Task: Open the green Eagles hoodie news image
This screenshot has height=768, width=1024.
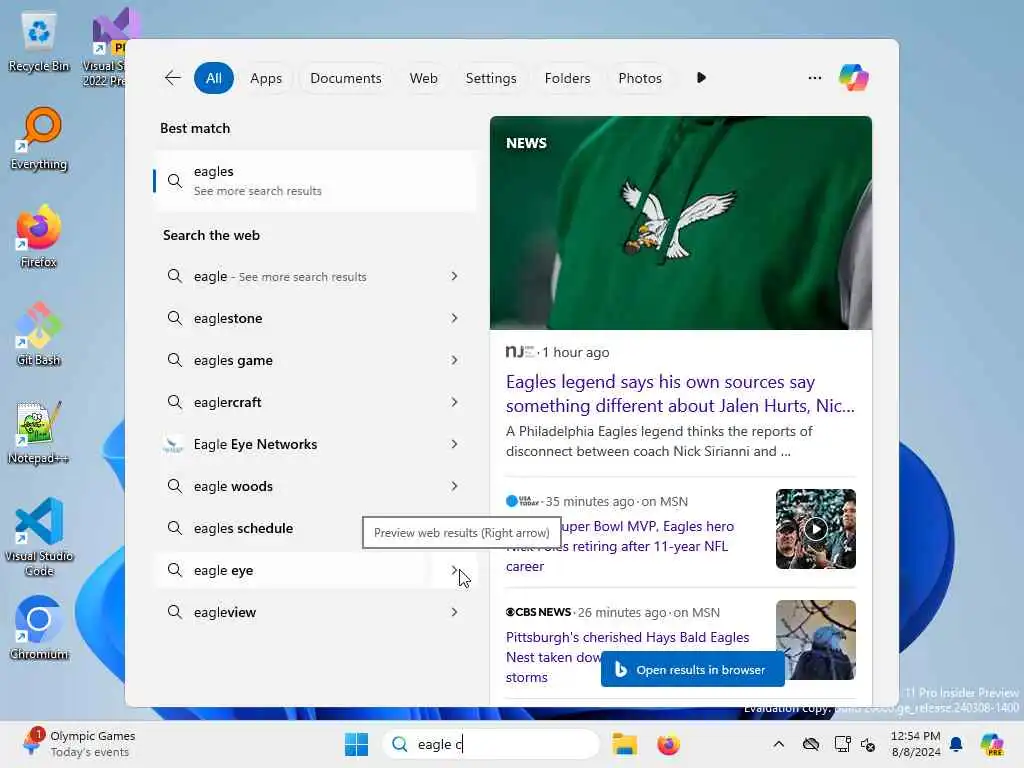Action: [x=680, y=223]
